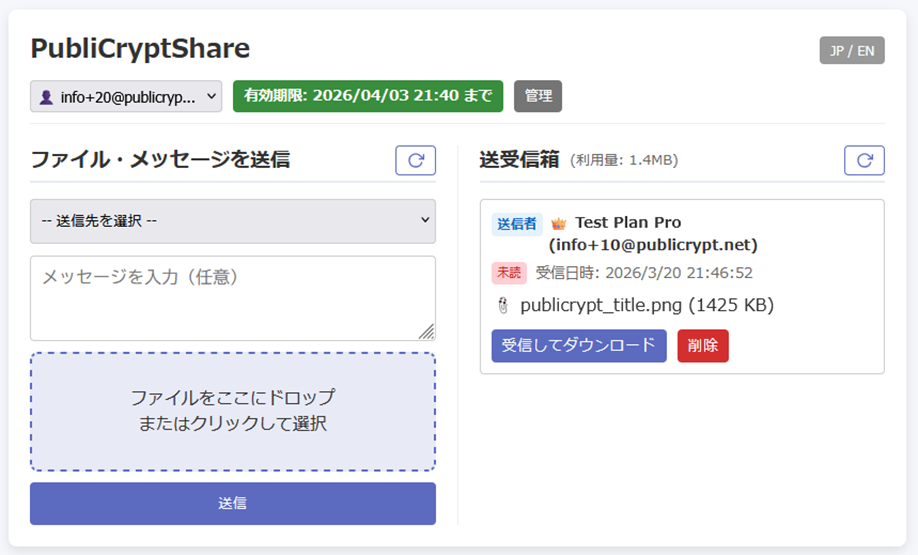Focus the メッセージを入力 message text area
The height and width of the screenshot is (555, 918).
(232, 298)
